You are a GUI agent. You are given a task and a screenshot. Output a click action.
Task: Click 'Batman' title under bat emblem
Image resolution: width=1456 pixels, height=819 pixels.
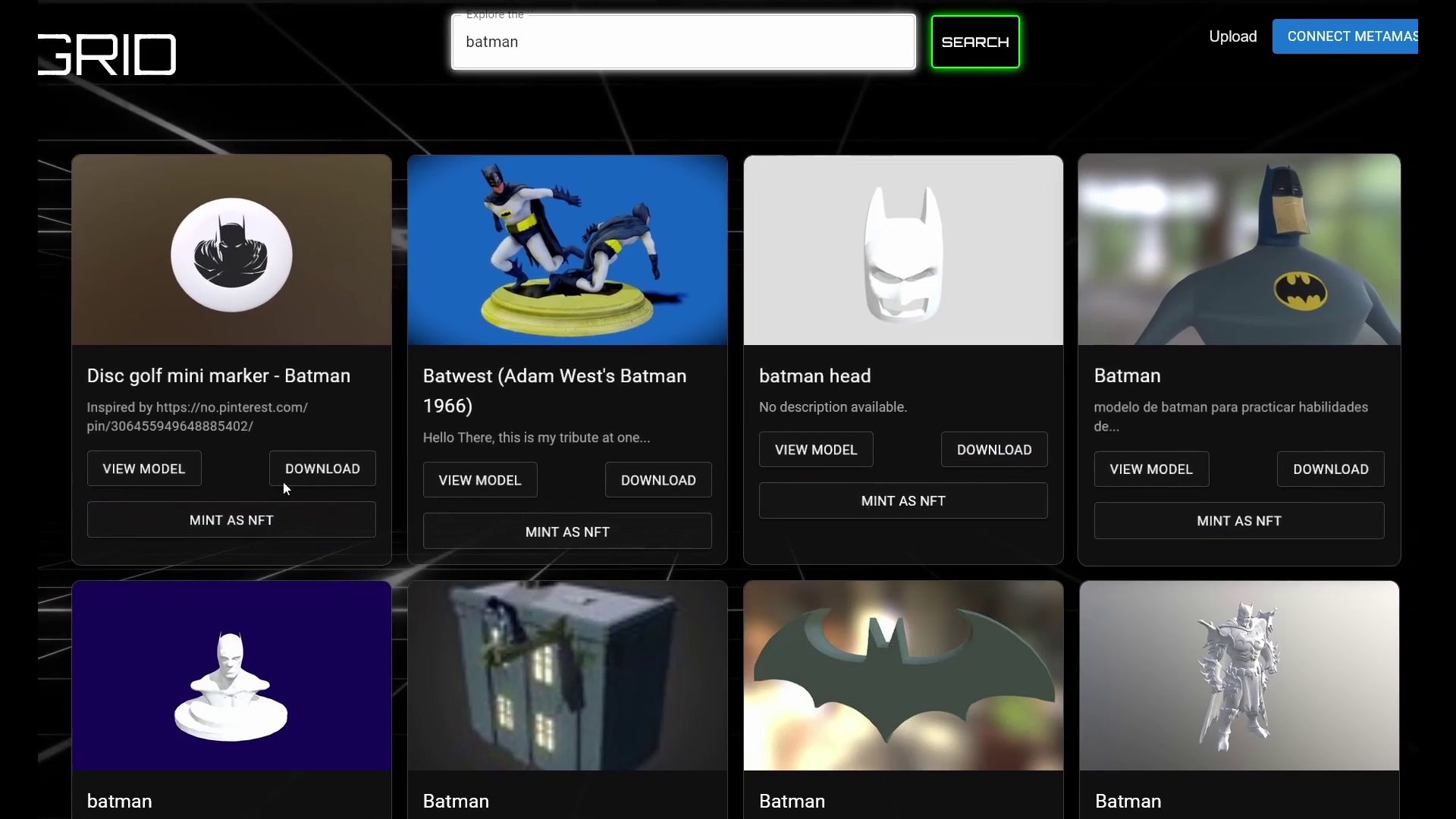pos(792,802)
